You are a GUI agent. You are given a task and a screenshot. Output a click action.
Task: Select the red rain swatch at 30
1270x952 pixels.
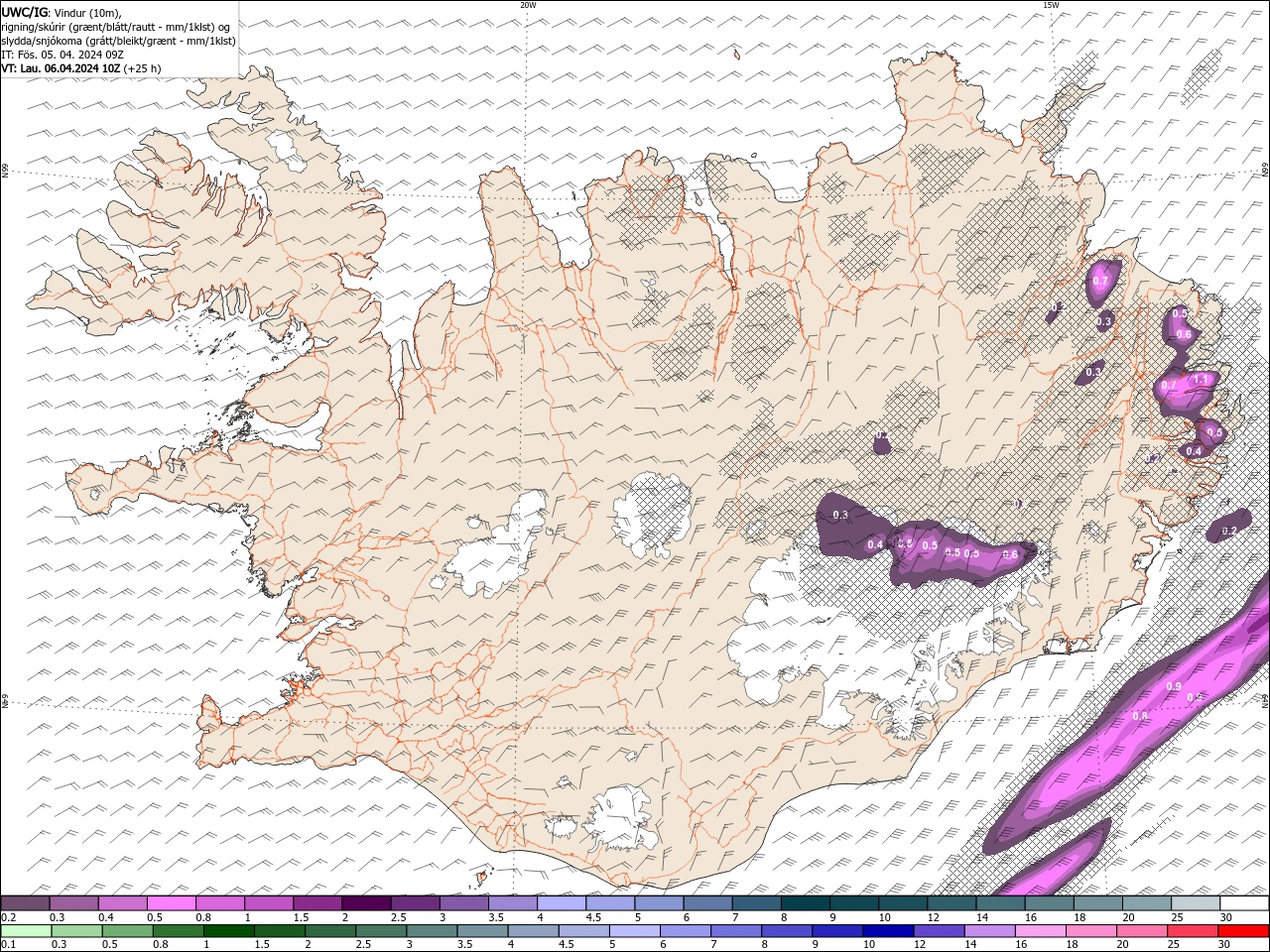(1243, 931)
